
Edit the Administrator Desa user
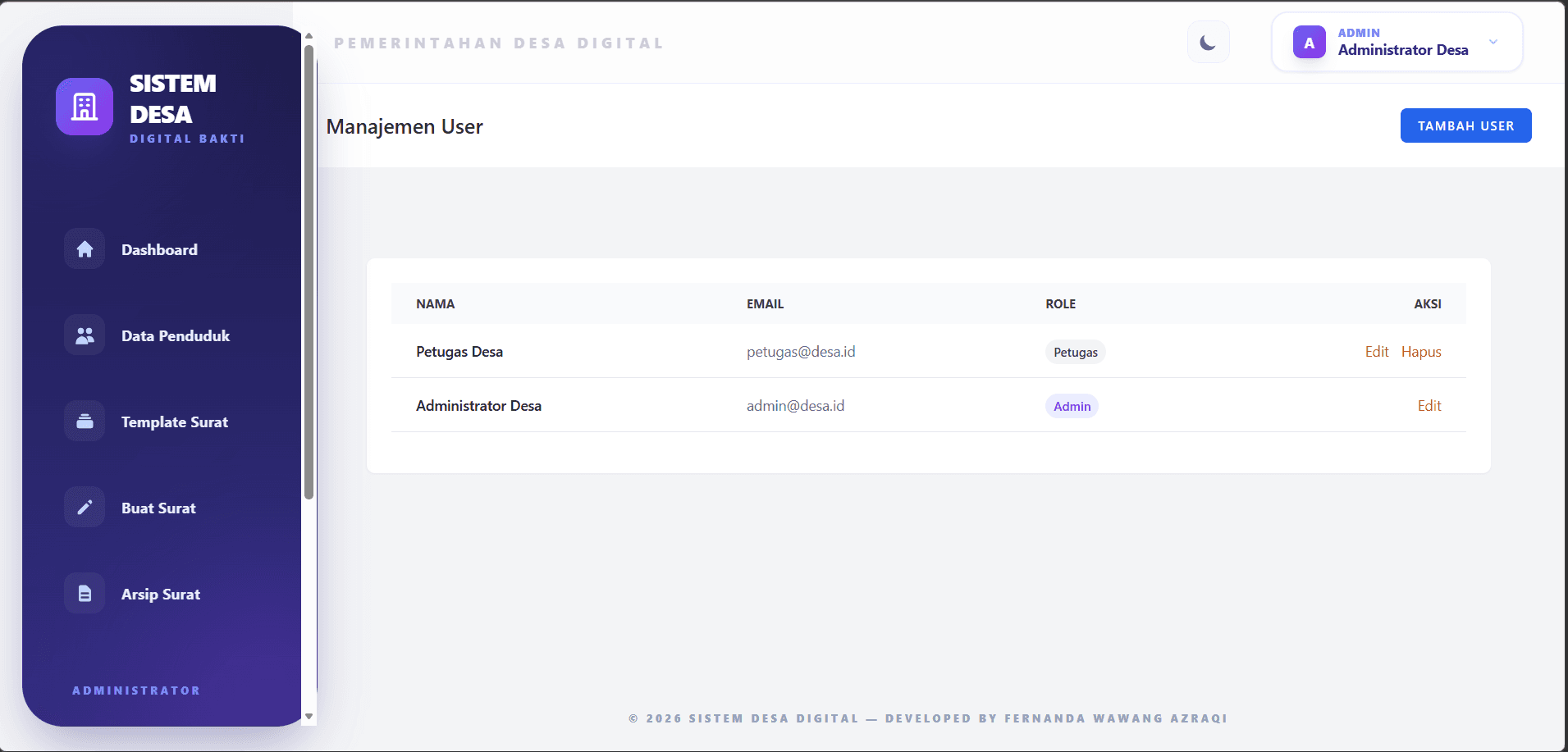coord(1429,406)
